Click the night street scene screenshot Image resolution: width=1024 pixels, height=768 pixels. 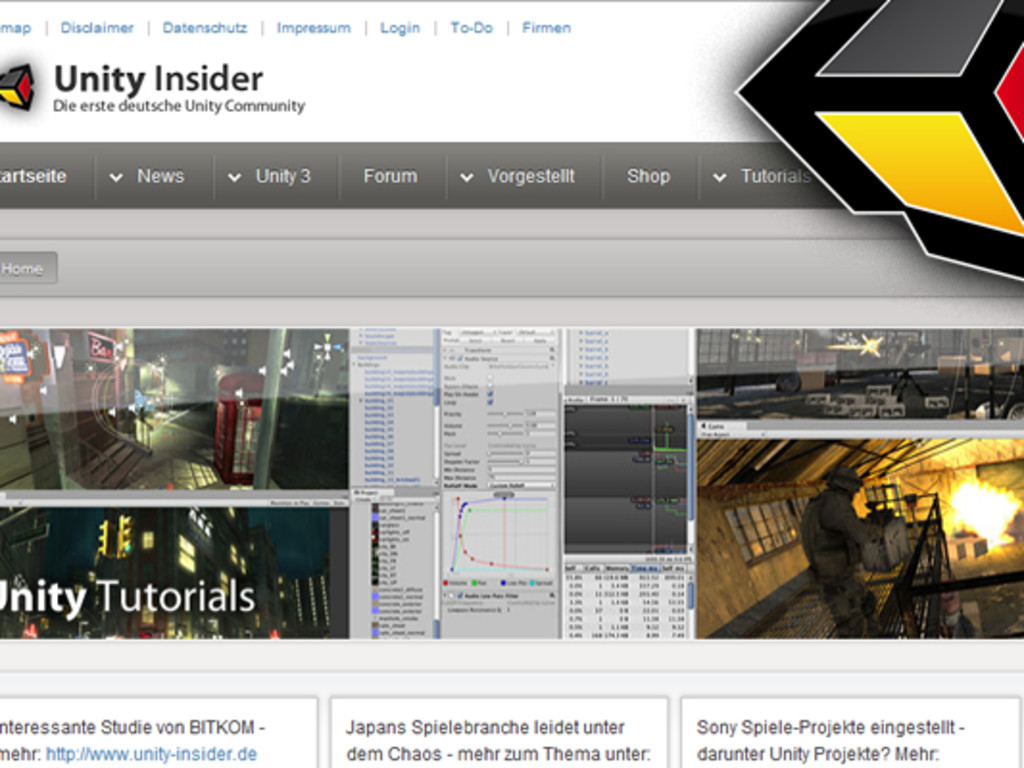[x=173, y=409]
